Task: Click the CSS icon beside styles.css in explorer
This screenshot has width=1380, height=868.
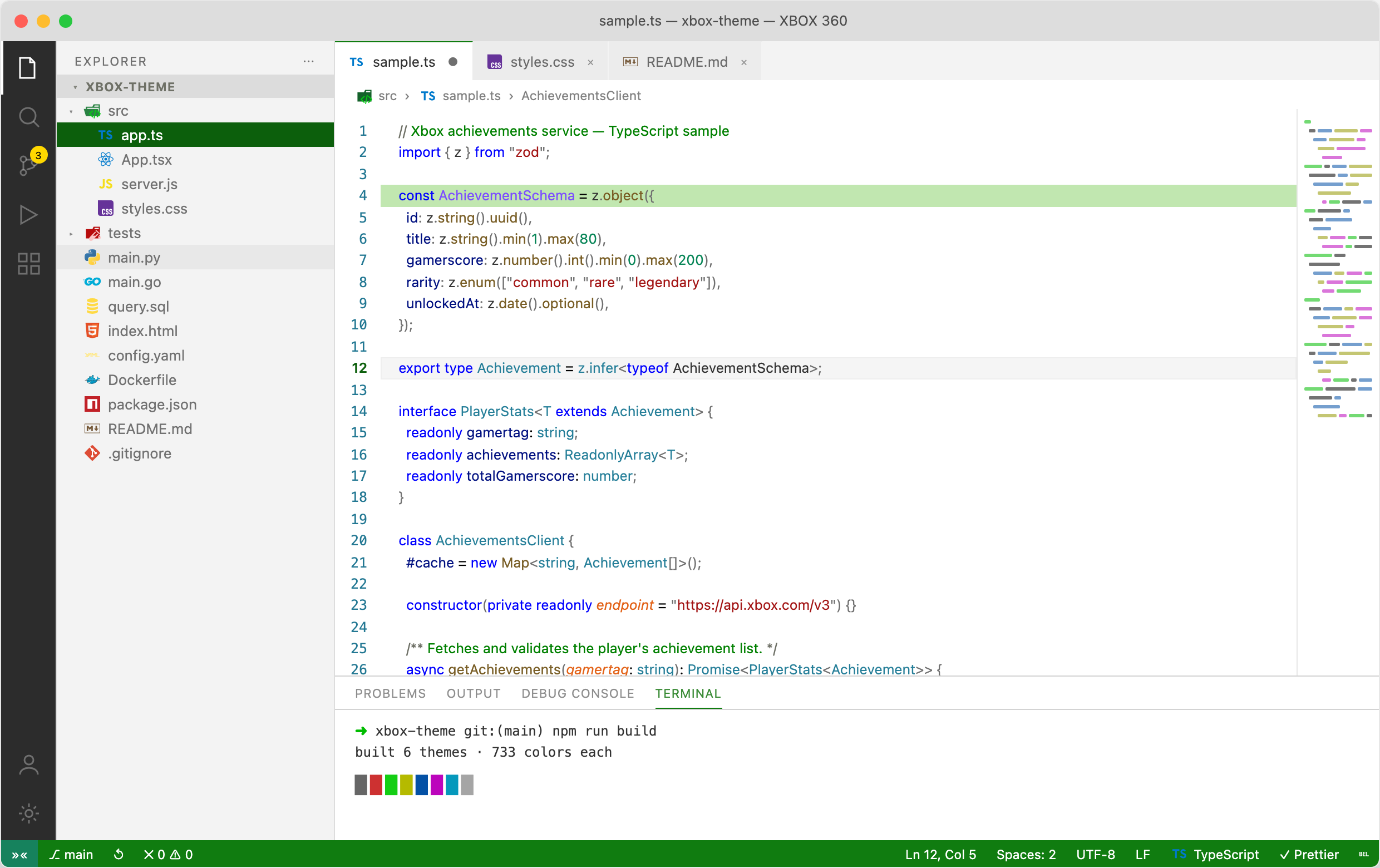Action: [x=106, y=208]
